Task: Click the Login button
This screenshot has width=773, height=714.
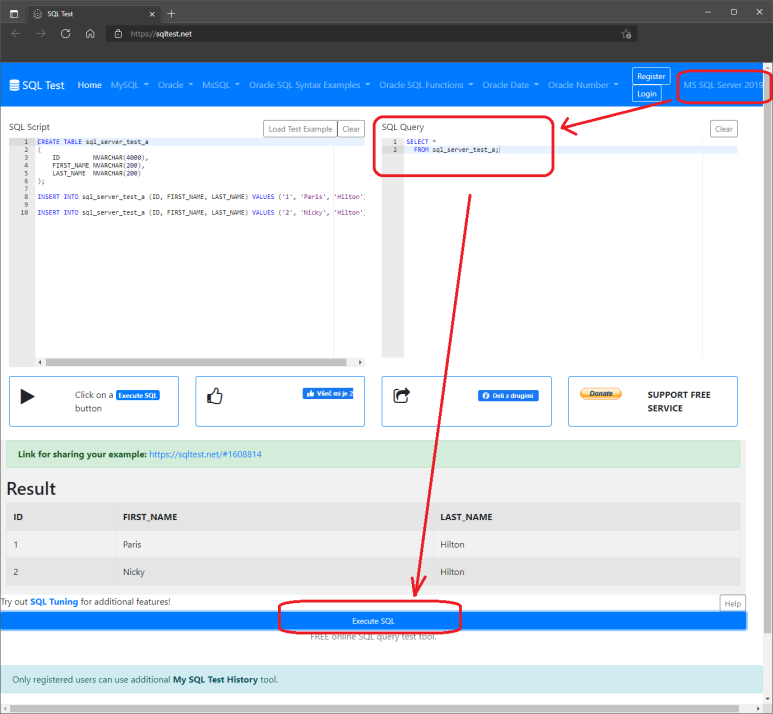Action: pos(647,93)
